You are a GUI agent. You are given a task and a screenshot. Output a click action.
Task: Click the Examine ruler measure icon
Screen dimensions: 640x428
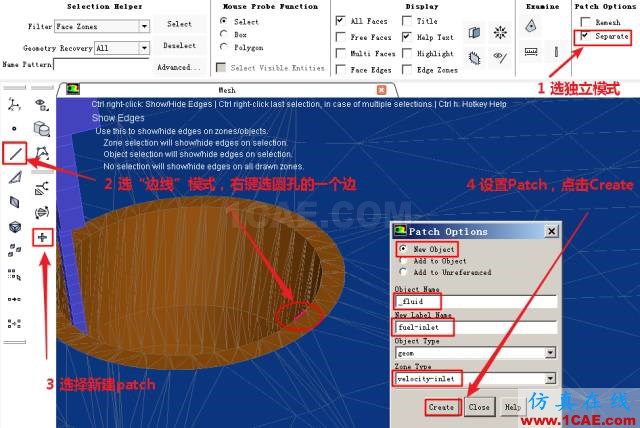(x=531, y=52)
